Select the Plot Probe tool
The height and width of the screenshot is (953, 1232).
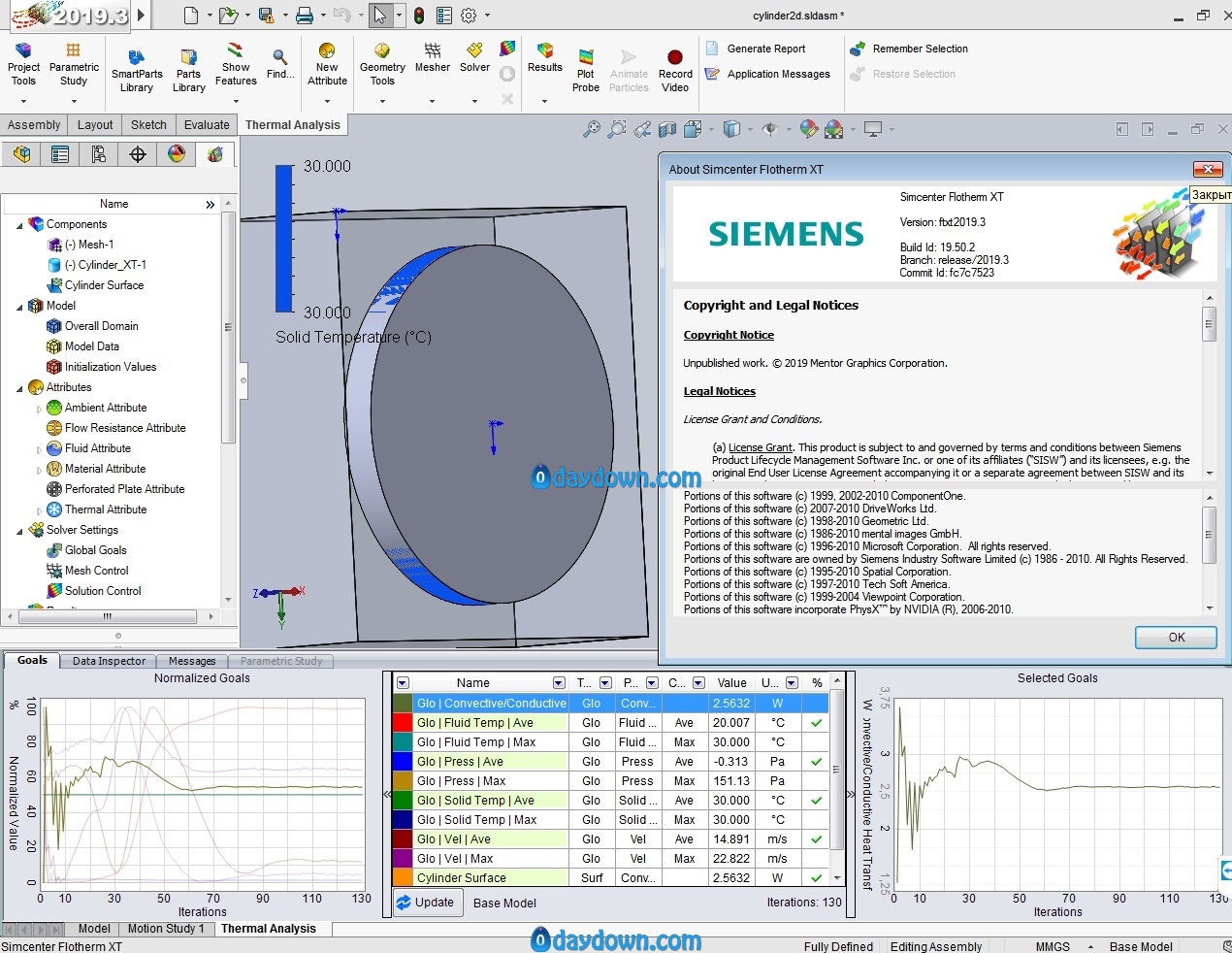[x=585, y=58]
